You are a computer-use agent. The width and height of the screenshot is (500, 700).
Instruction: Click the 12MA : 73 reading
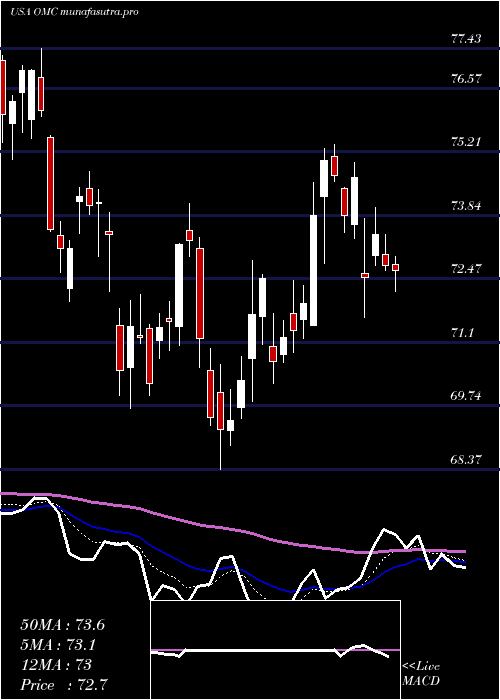point(56,665)
